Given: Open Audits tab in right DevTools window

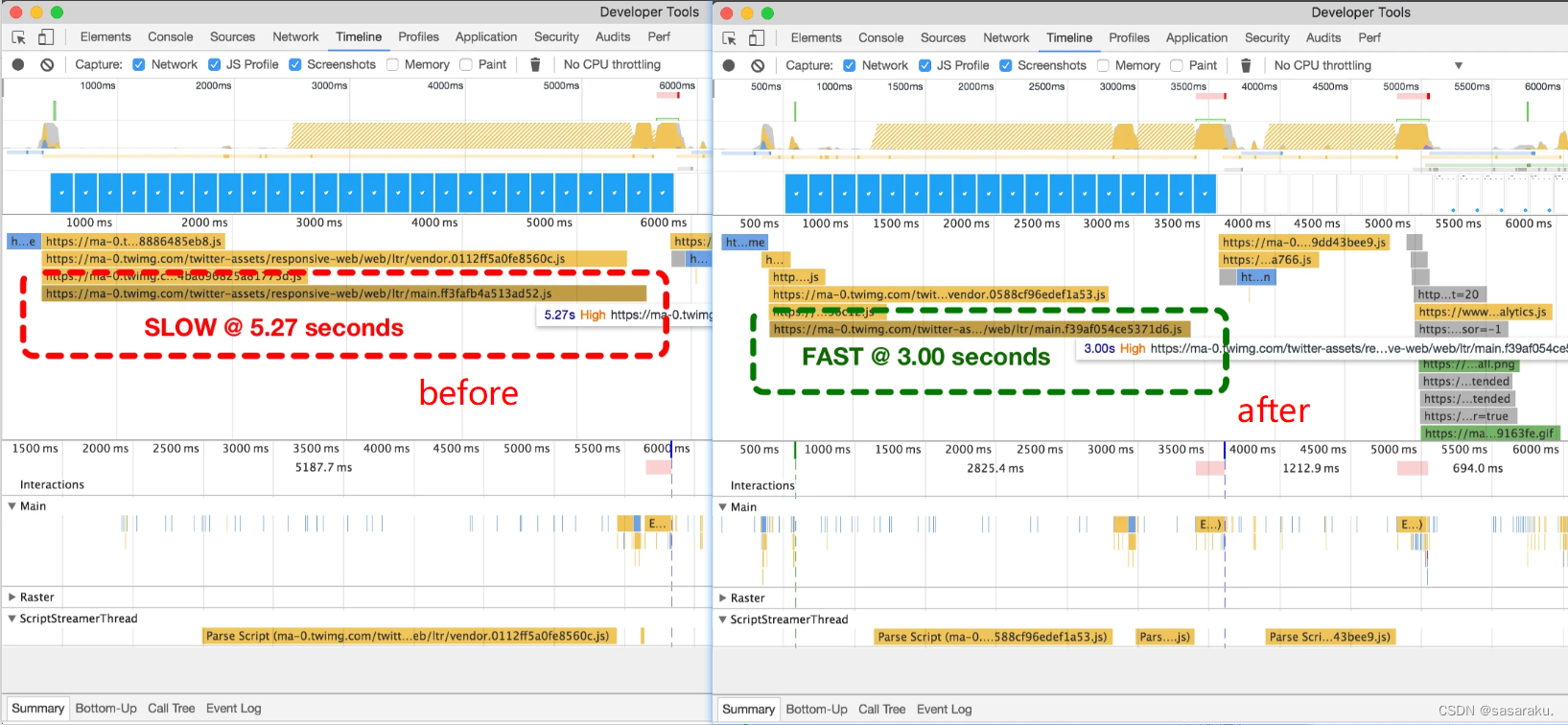Looking at the screenshot, I should [1323, 37].
